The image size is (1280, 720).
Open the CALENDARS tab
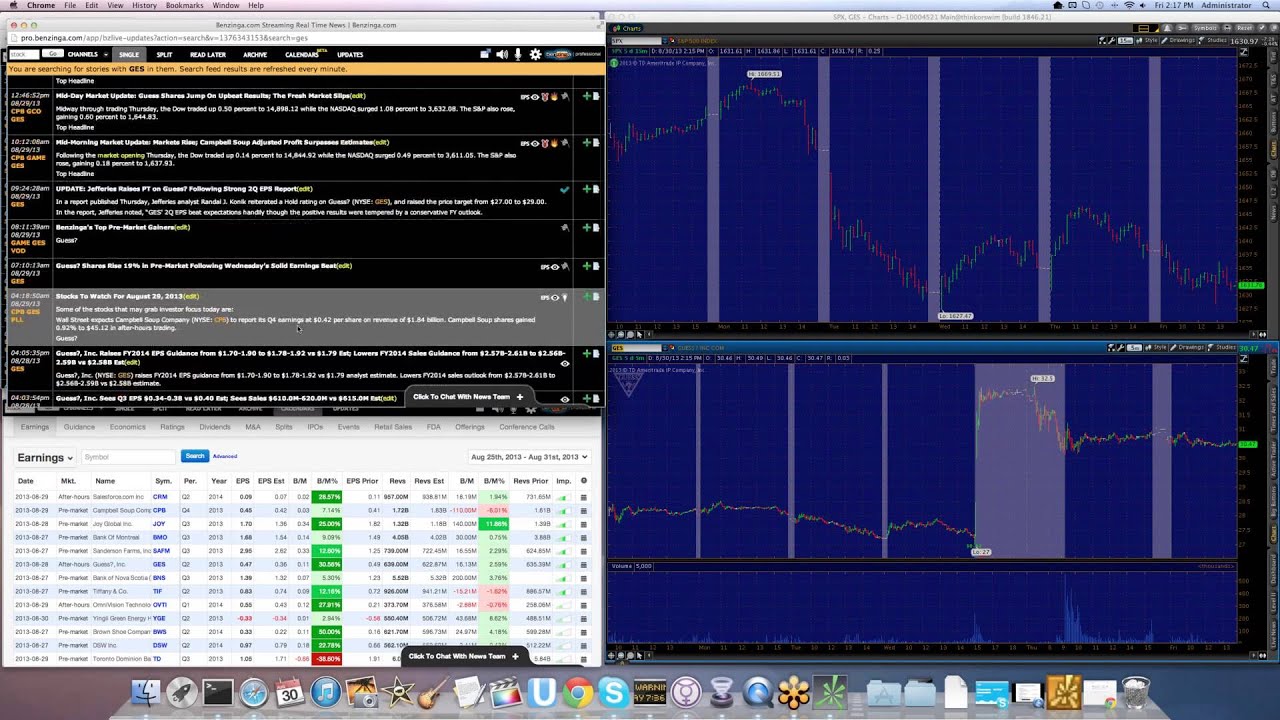[x=303, y=54]
